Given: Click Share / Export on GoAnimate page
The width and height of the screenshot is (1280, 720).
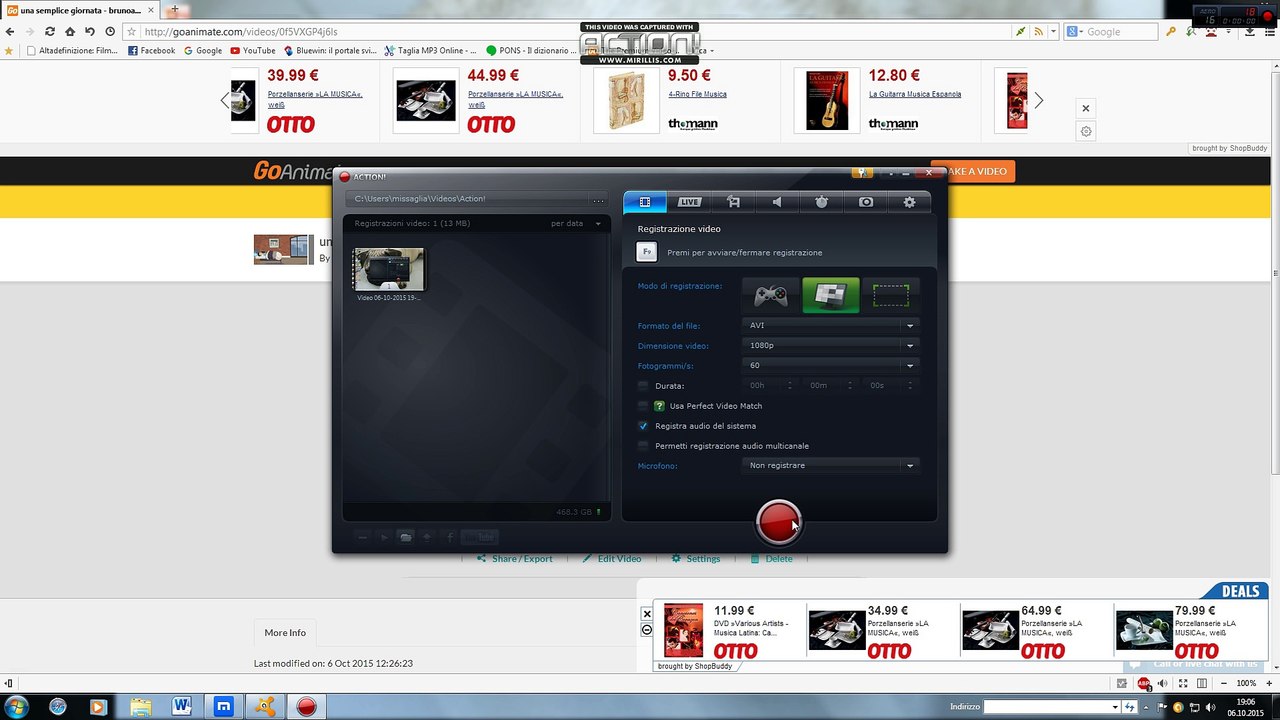Looking at the screenshot, I should tap(515, 559).
